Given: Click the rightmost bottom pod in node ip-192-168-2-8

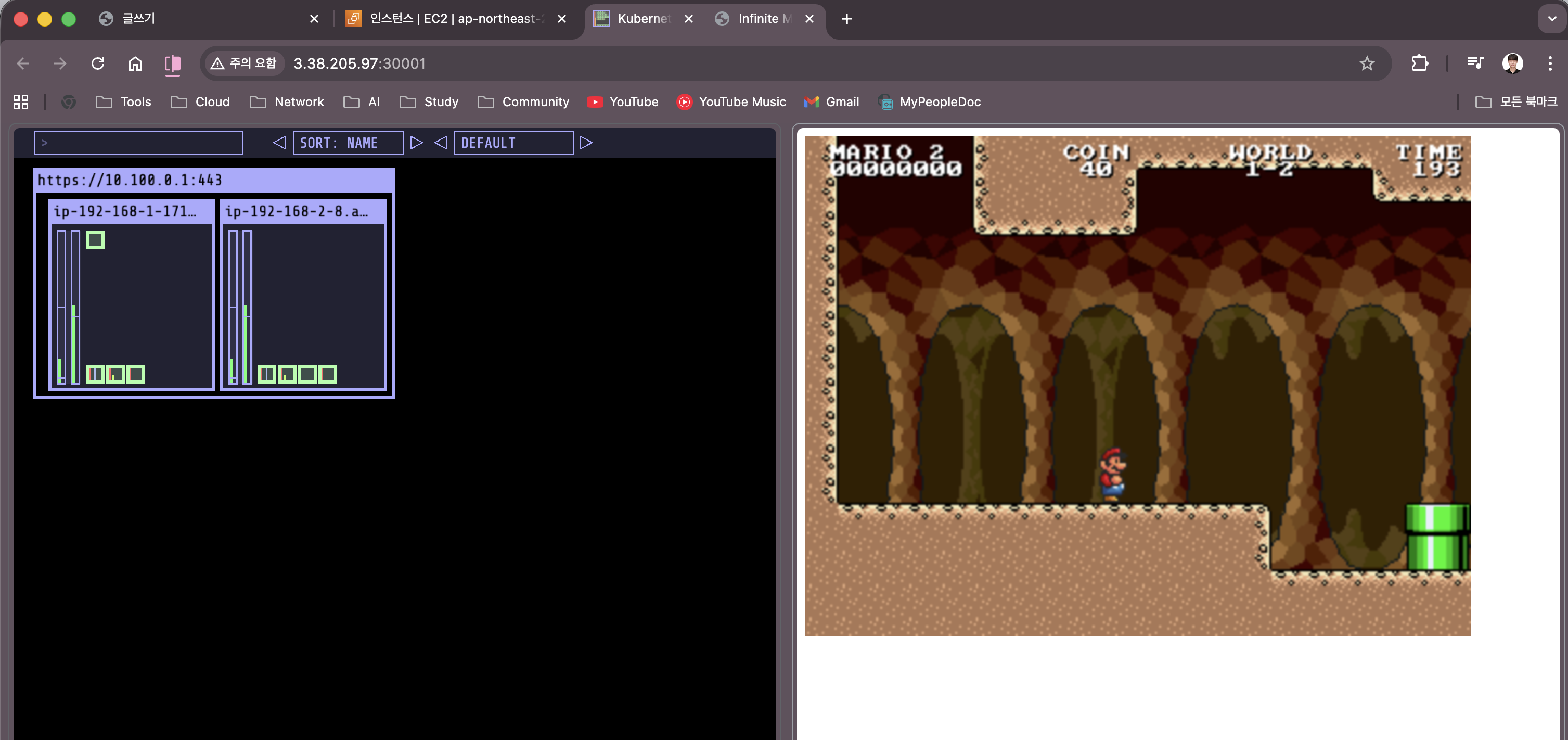Looking at the screenshot, I should coord(328,374).
